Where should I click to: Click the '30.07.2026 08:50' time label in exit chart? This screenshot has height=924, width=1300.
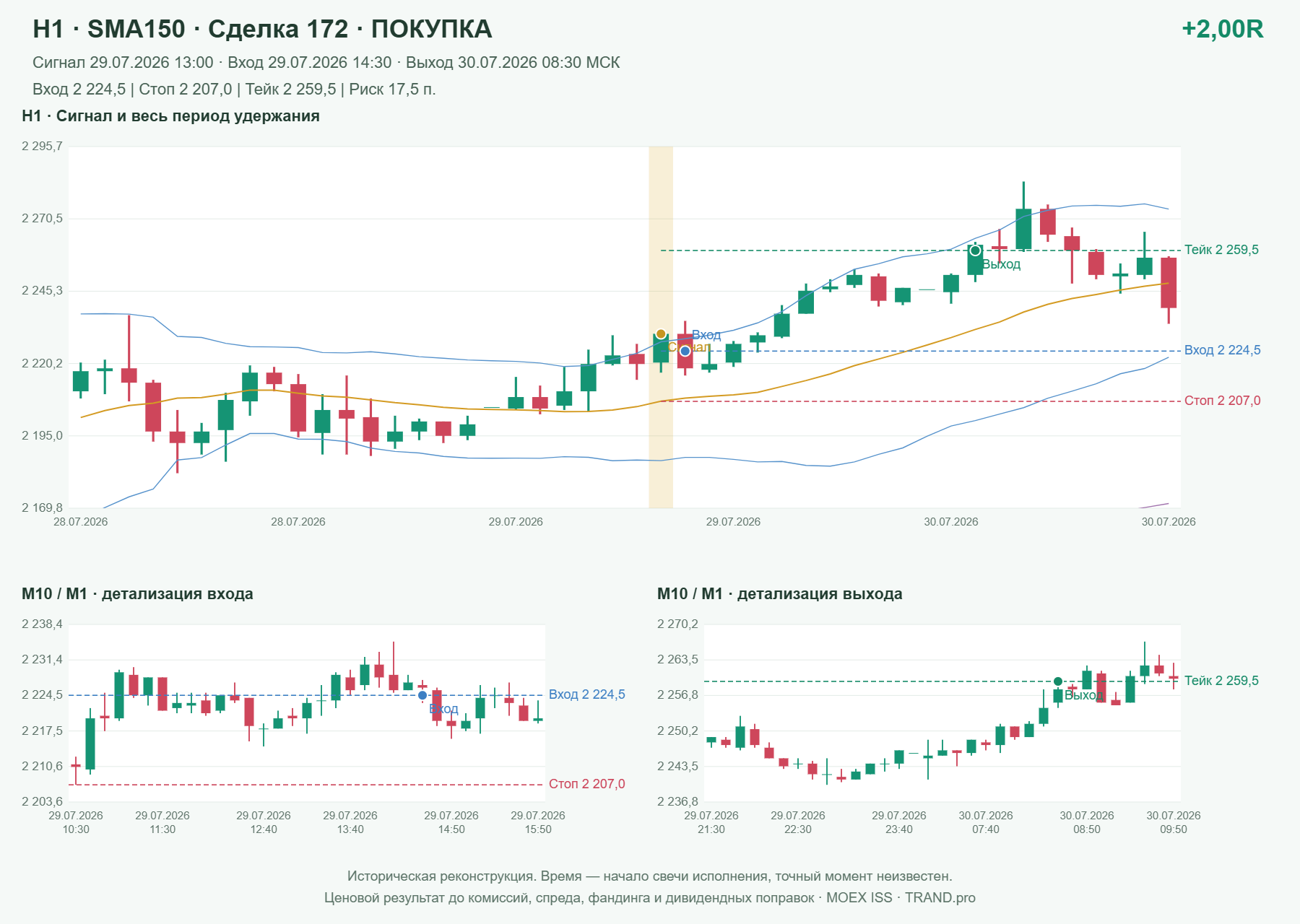tap(1087, 822)
